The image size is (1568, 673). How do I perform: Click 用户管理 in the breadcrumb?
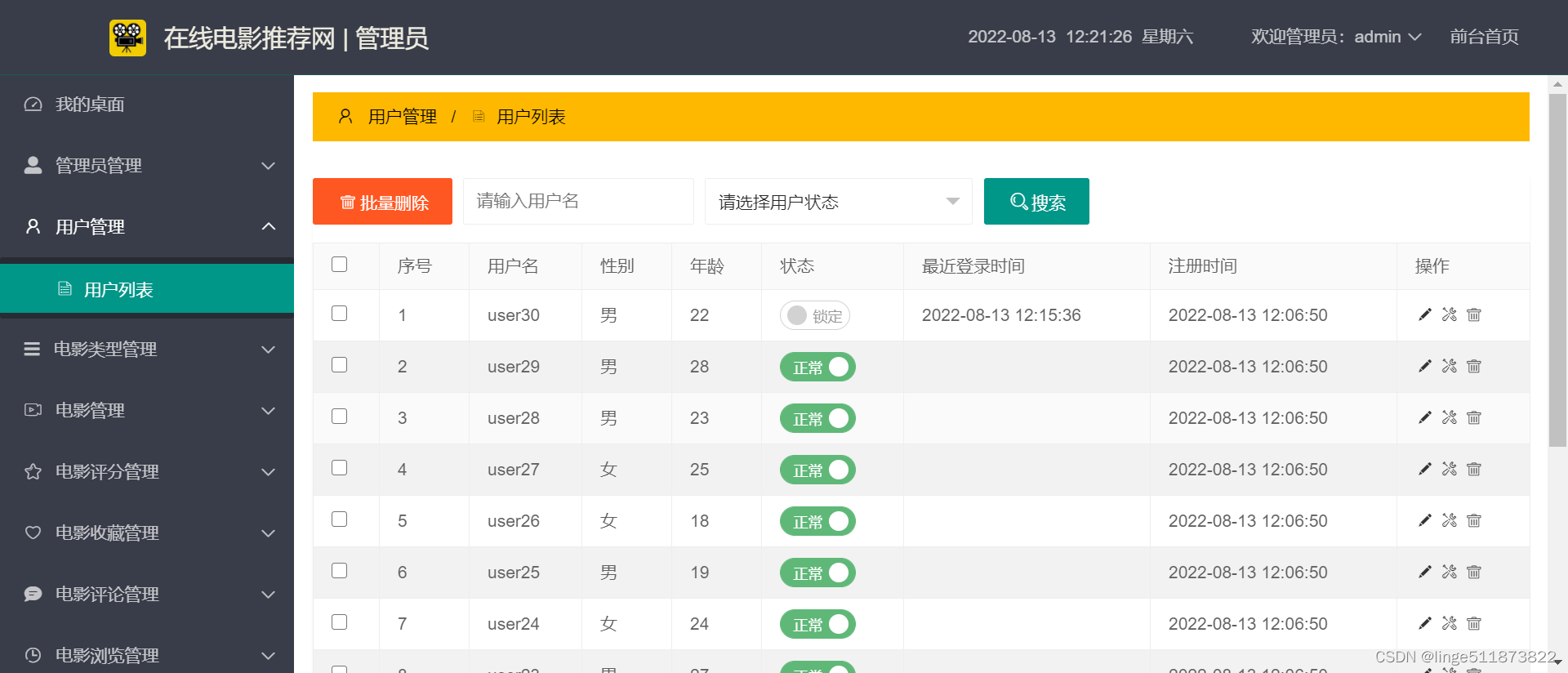coord(402,117)
